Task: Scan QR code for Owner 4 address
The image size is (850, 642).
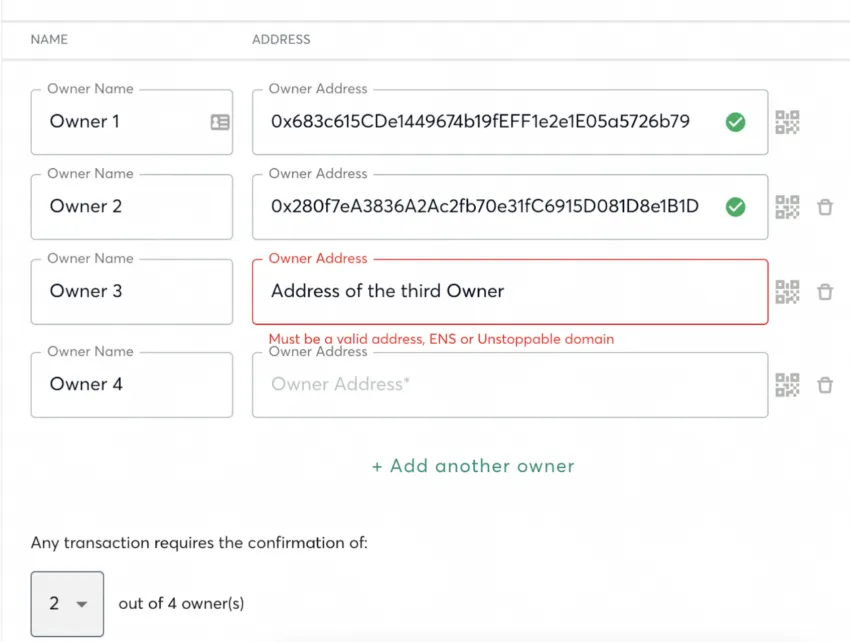Action: 787,385
